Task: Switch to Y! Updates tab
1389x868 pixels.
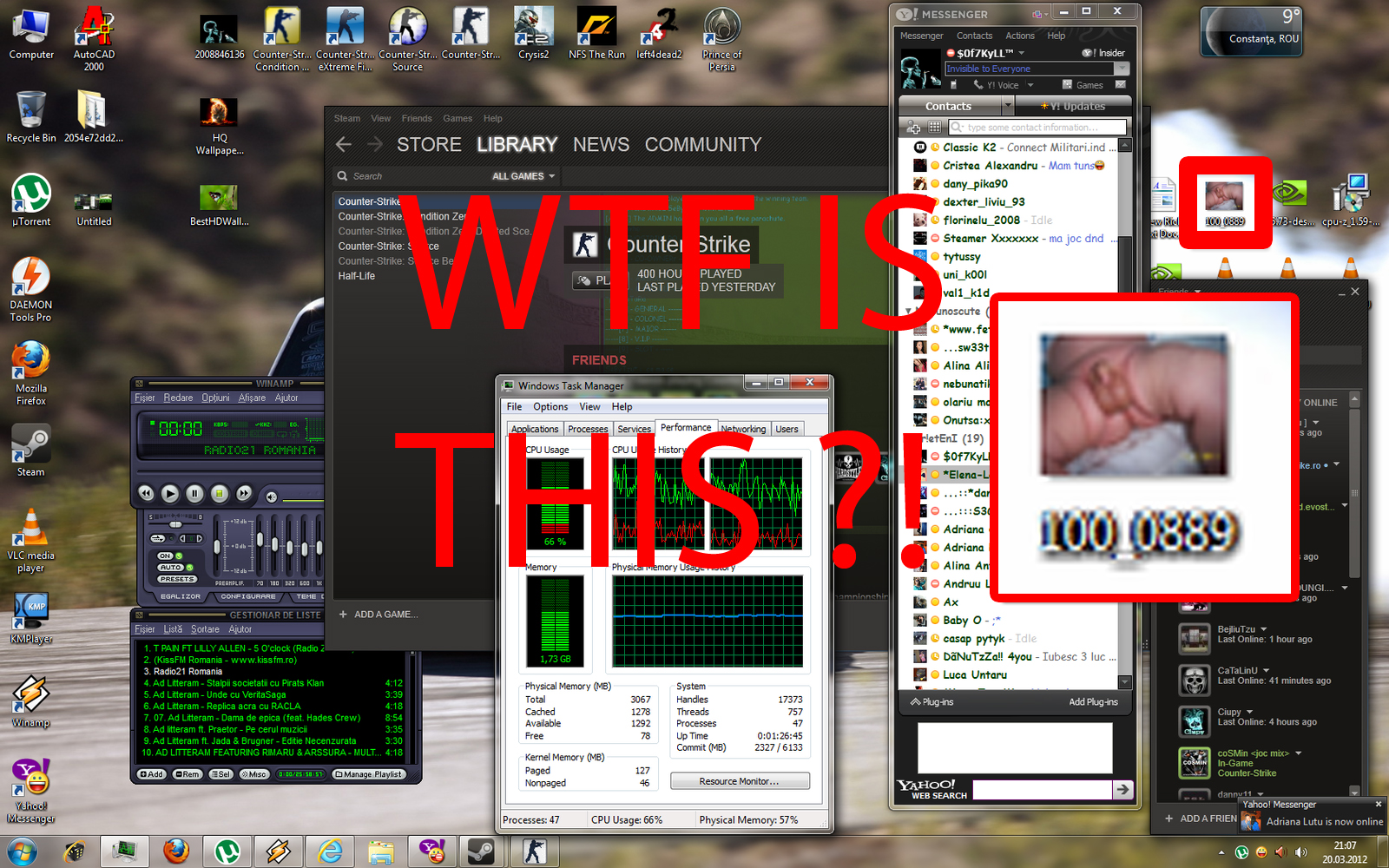Action: click(1073, 106)
